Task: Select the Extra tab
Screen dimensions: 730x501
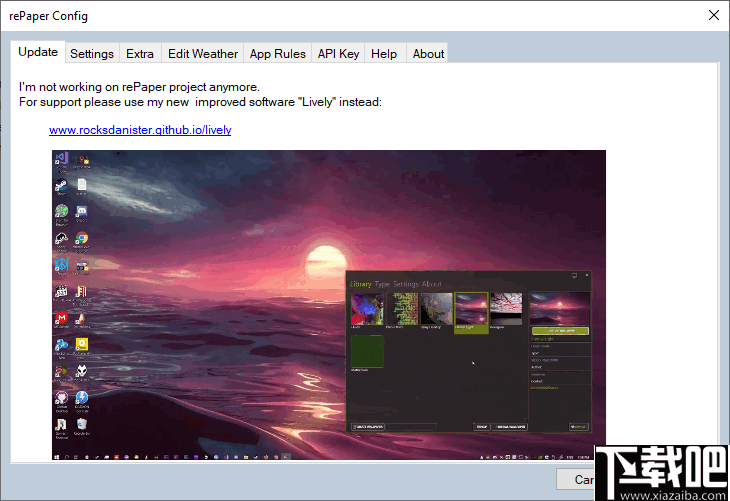Action: 140,54
